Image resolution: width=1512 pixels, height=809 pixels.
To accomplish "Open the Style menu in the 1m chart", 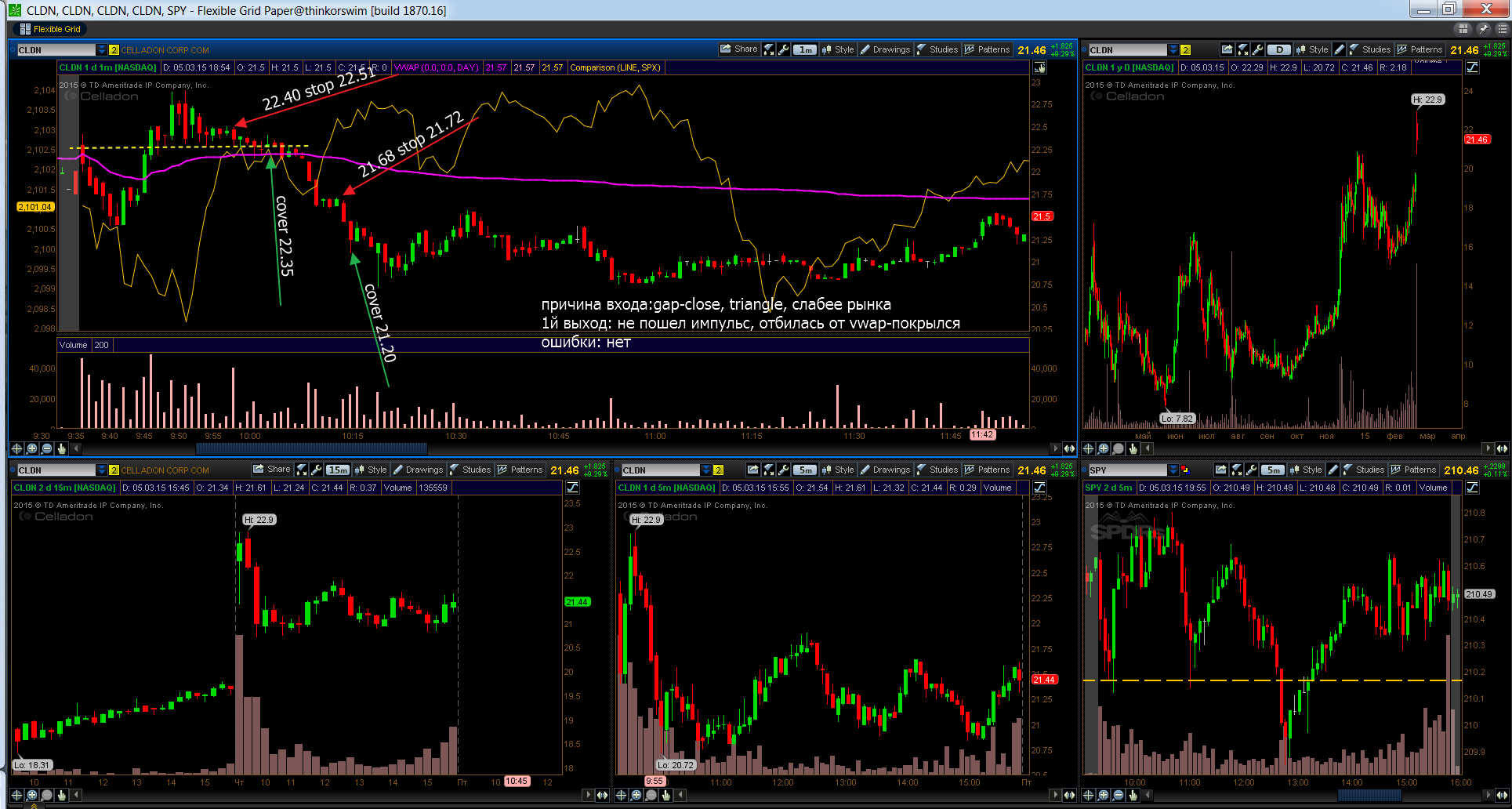I will click(x=837, y=49).
